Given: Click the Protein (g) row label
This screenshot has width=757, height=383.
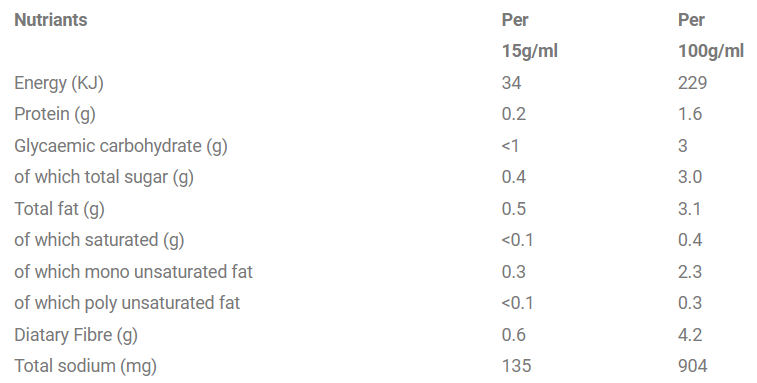Looking at the screenshot, I should pos(55,114).
